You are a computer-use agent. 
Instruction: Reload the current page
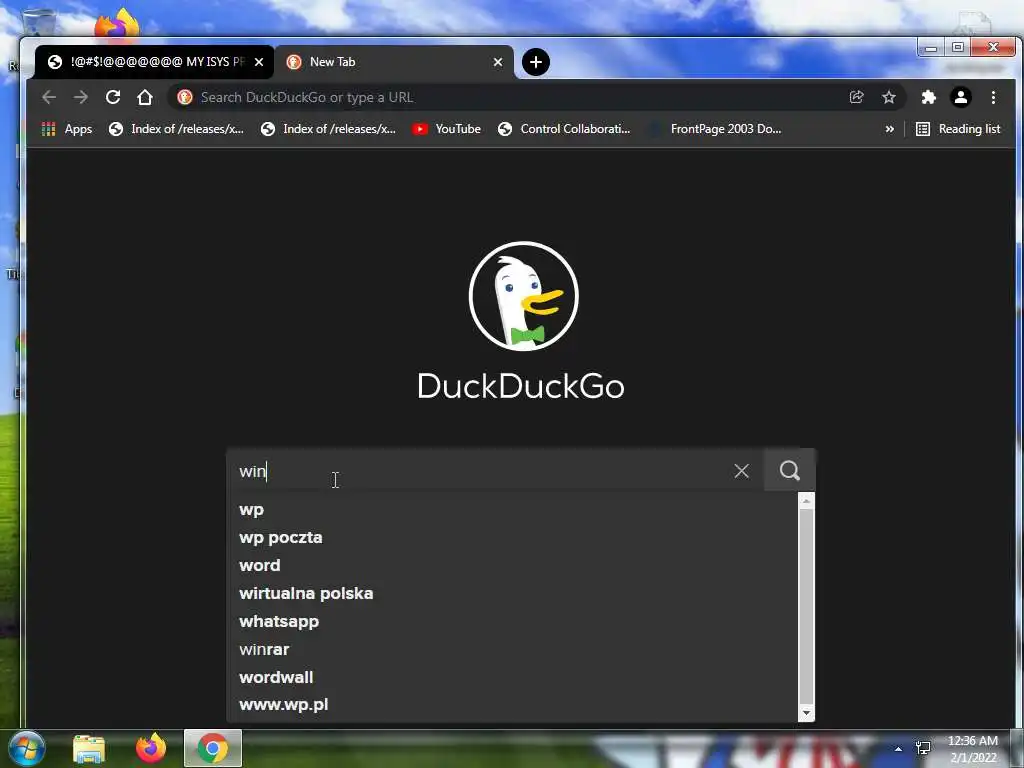[x=113, y=97]
